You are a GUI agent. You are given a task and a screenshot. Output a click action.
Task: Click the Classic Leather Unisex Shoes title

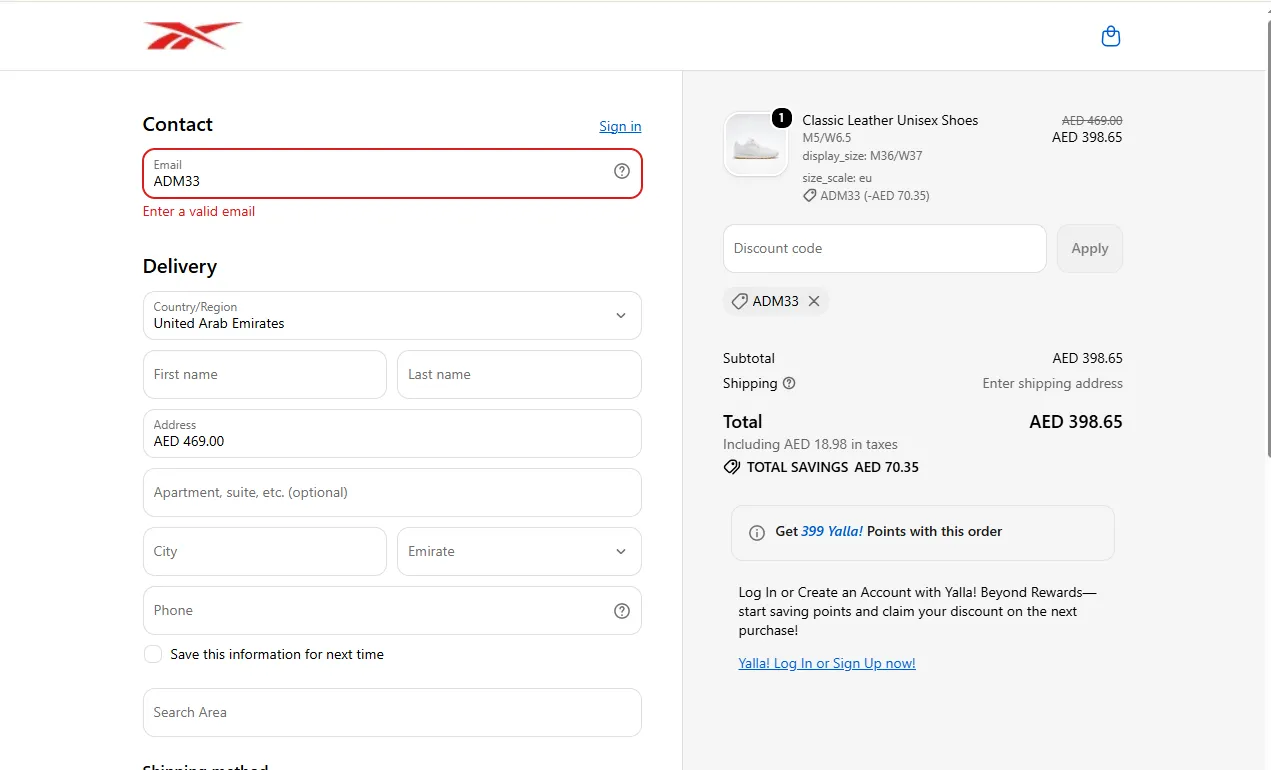pyautogui.click(x=890, y=120)
